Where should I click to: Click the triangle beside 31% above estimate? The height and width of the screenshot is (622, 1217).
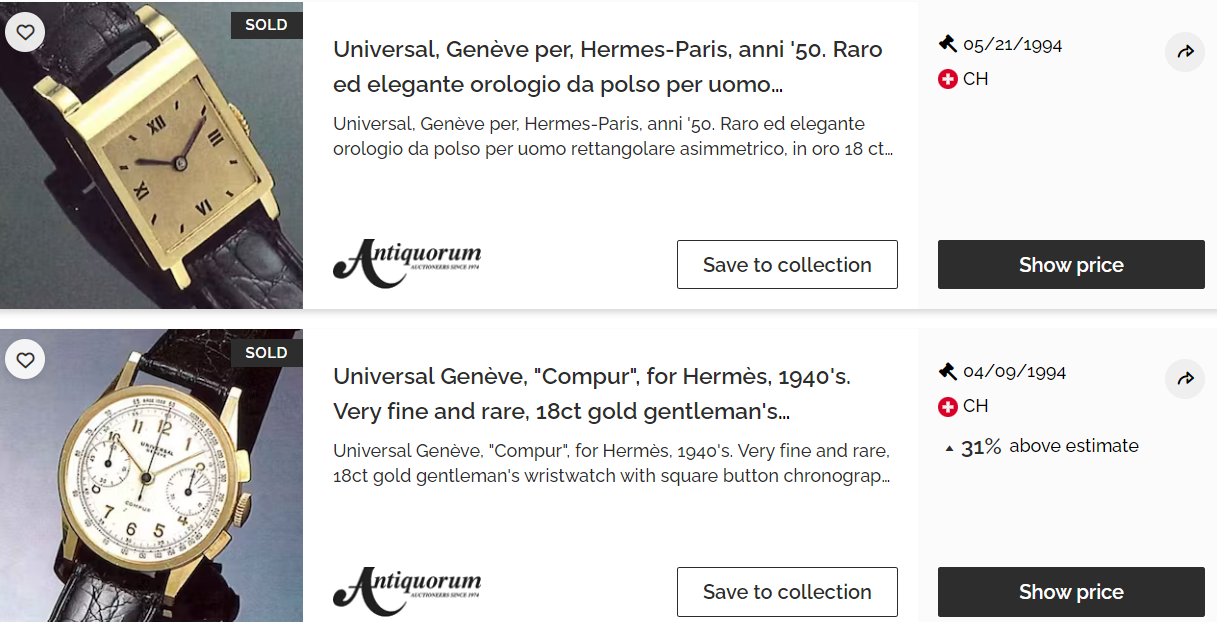(x=949, y=448)
